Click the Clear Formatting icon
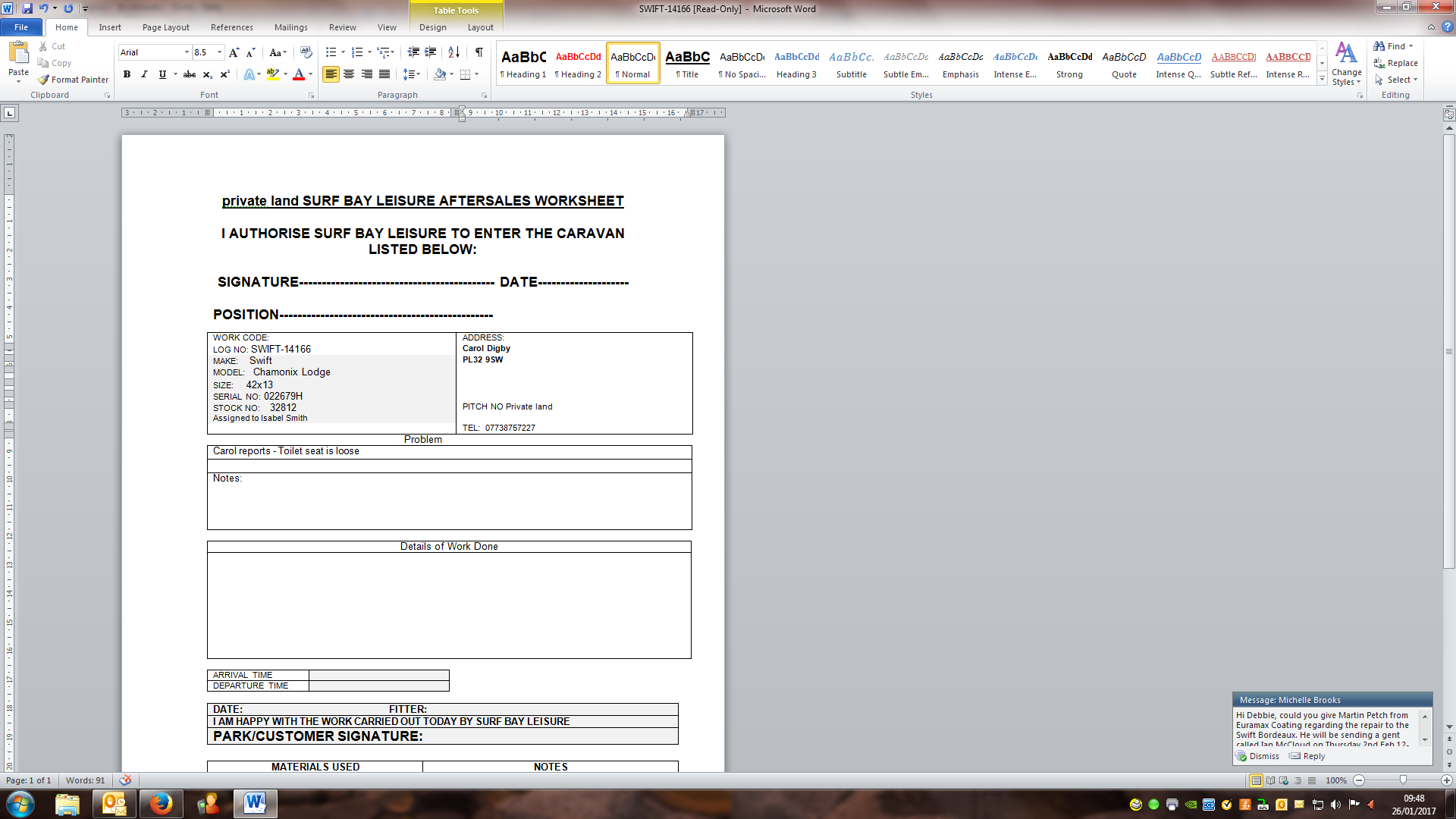This screenshot has height=819, width=1456. (306, 52)
